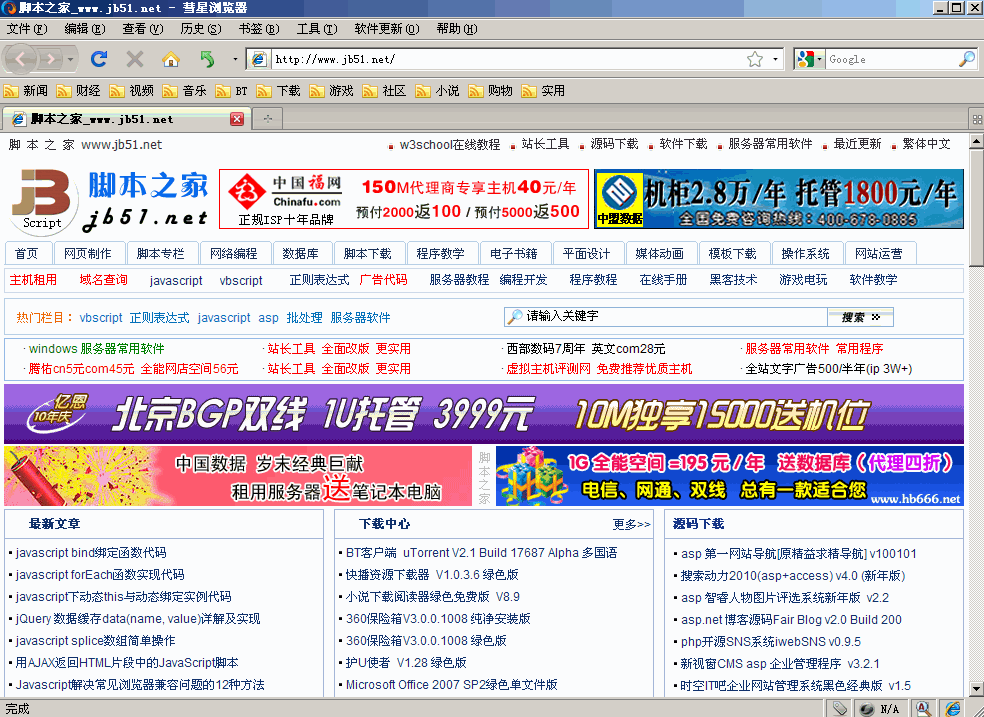Open the 文件 menu
984x717 pixels.
coord(27,29)
